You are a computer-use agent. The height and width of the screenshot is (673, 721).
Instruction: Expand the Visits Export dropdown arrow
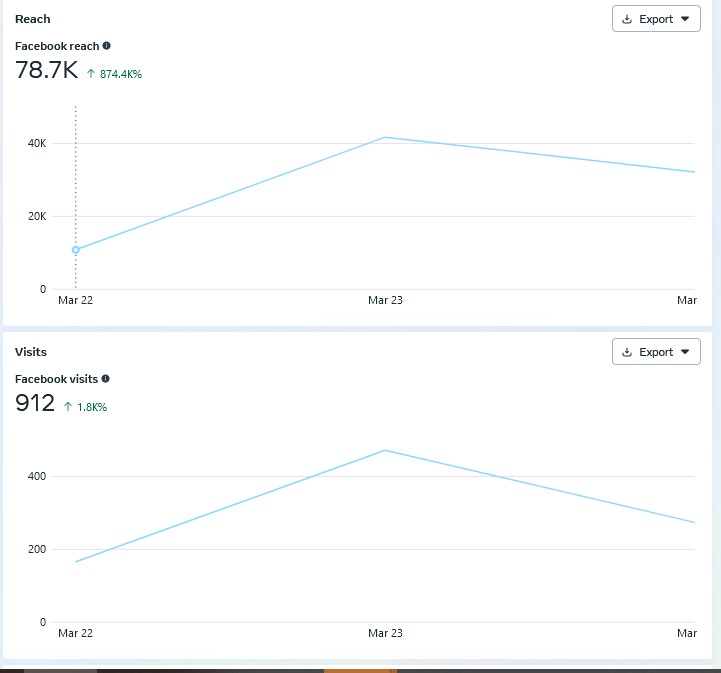click(685, 352)
